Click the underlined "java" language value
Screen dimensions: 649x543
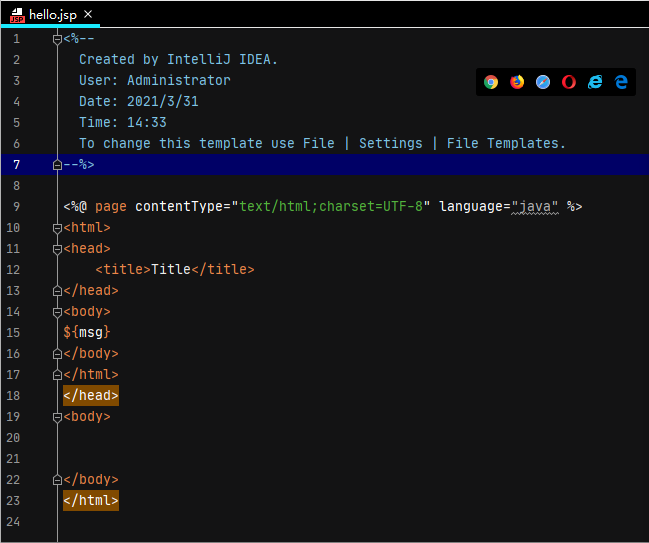tap(535, 207)
